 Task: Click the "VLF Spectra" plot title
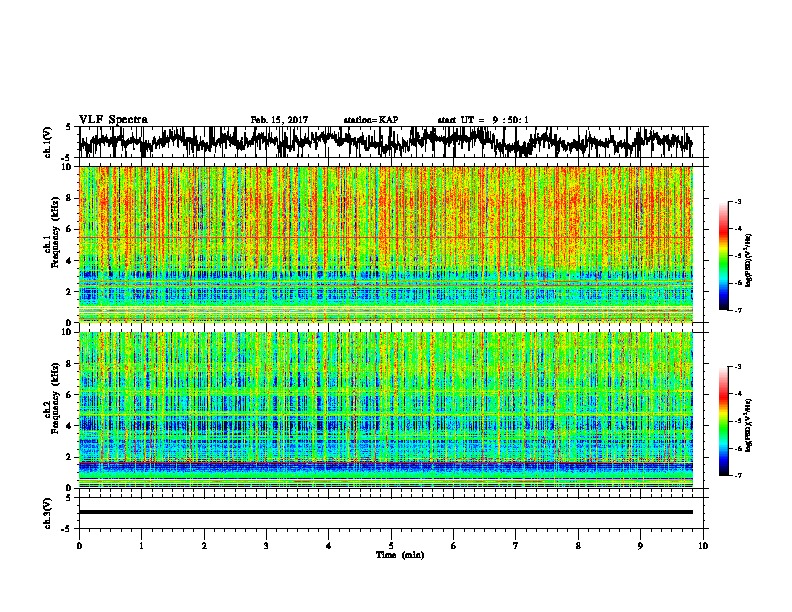click(113, 120)
